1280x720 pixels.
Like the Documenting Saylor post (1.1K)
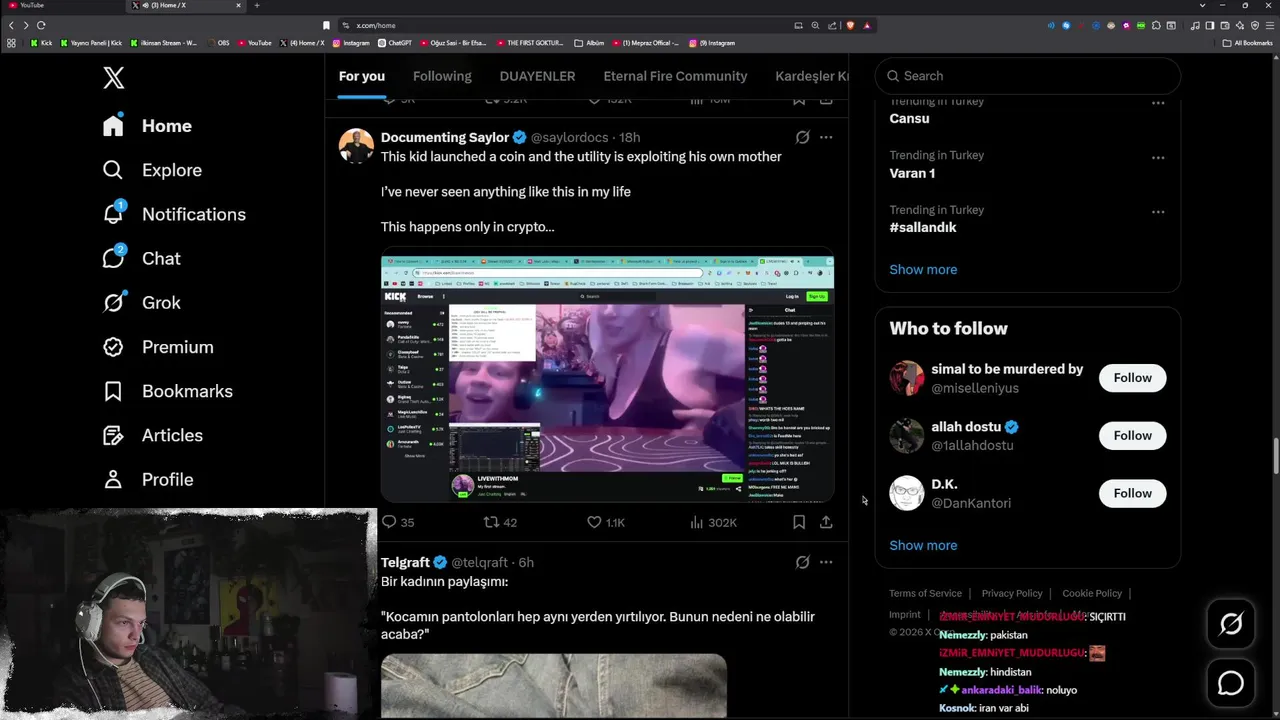(606, 522)
